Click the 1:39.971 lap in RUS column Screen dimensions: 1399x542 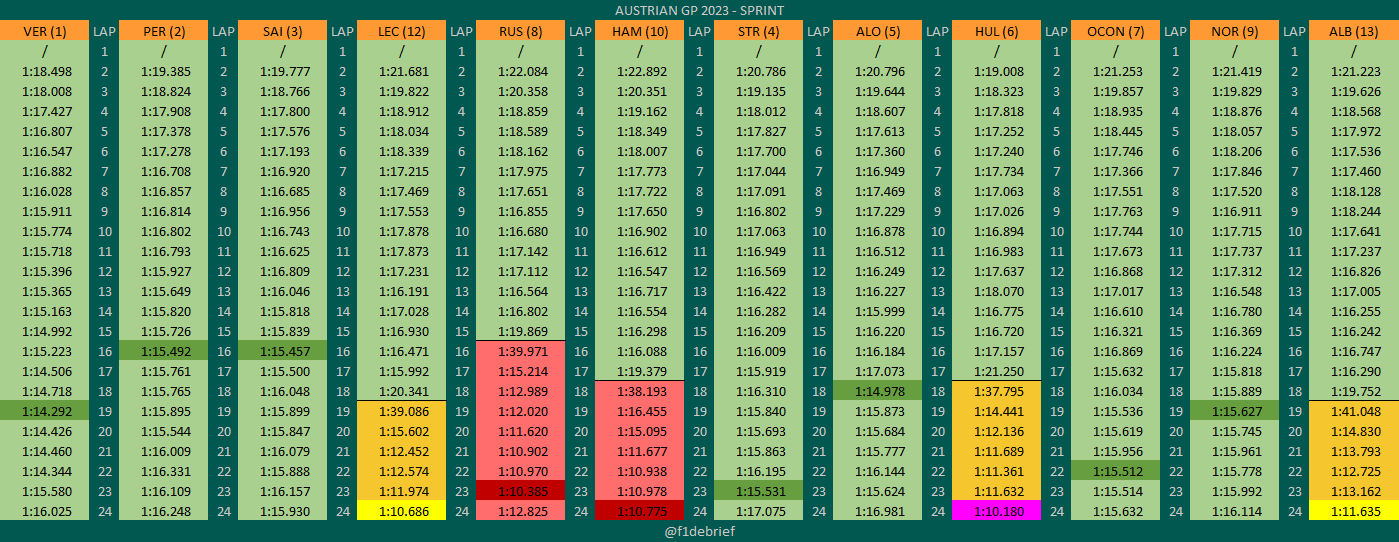[x=521, y=351]
